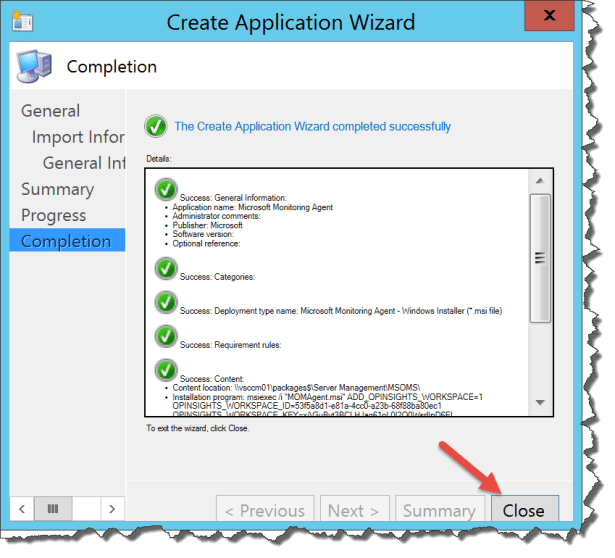Viewport: 615px width, 558px height.
Task: Click the sidebar horizontal scrollbar thumb
Action: [x=53, y=509]
